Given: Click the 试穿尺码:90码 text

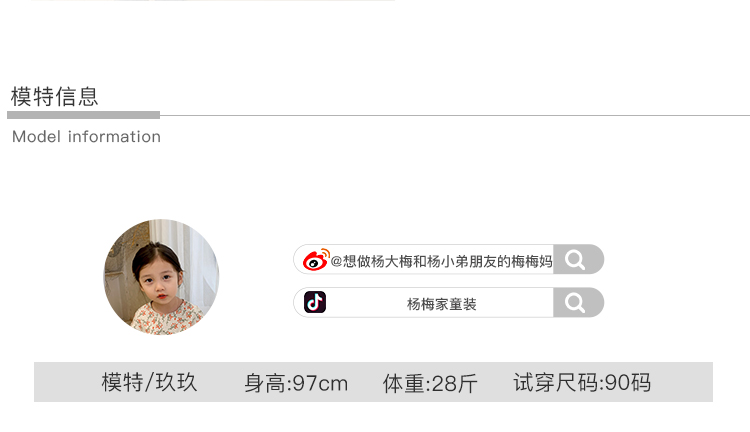Looking at the screenshot, I should point(582,383).
